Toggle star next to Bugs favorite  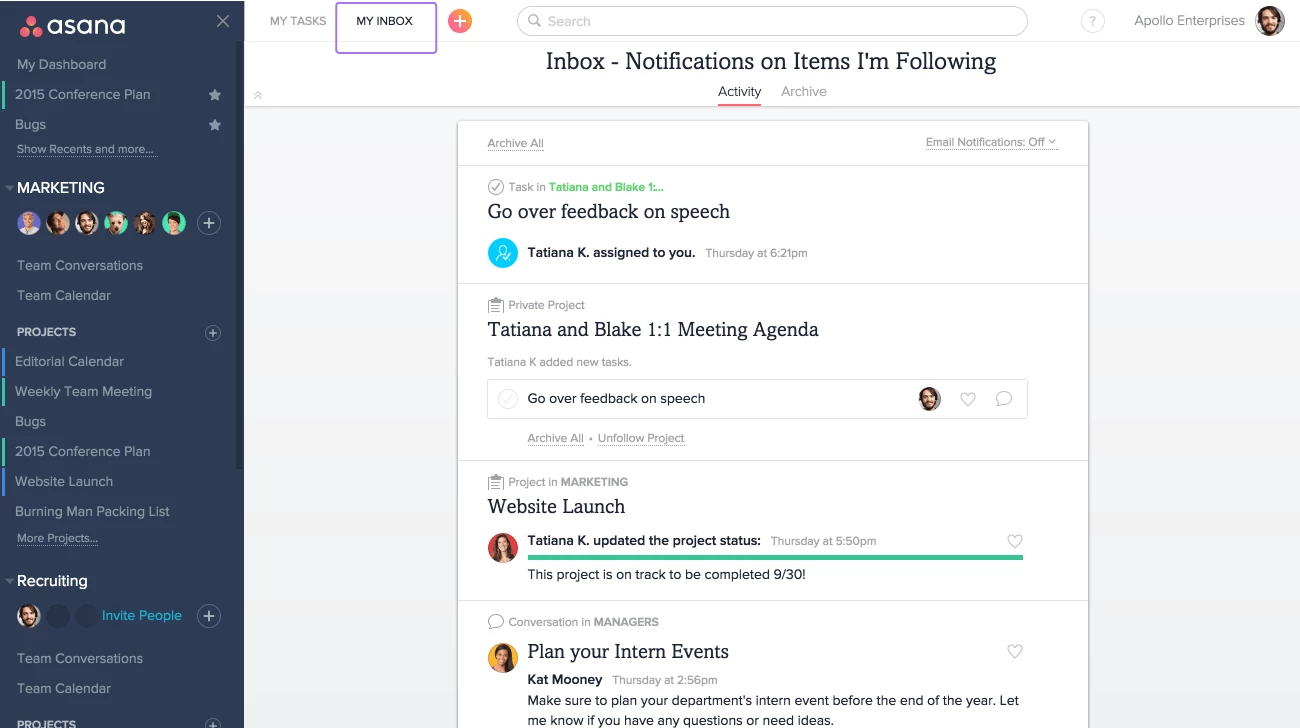tap(214, 125)
